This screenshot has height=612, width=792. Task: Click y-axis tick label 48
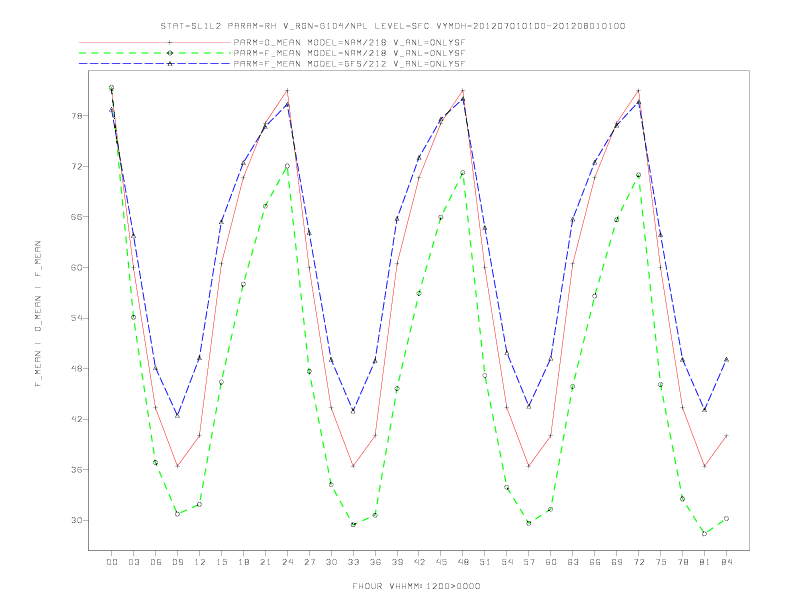pos(76,369)
